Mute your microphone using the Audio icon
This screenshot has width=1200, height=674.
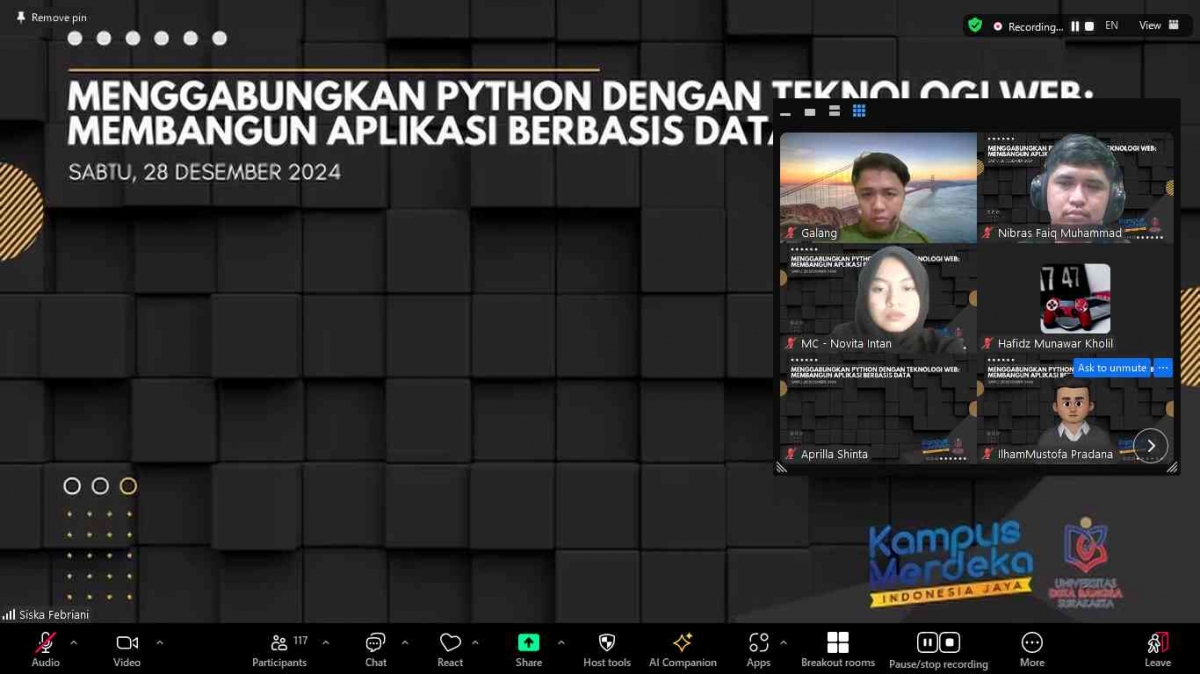click(x=44, y=645)
